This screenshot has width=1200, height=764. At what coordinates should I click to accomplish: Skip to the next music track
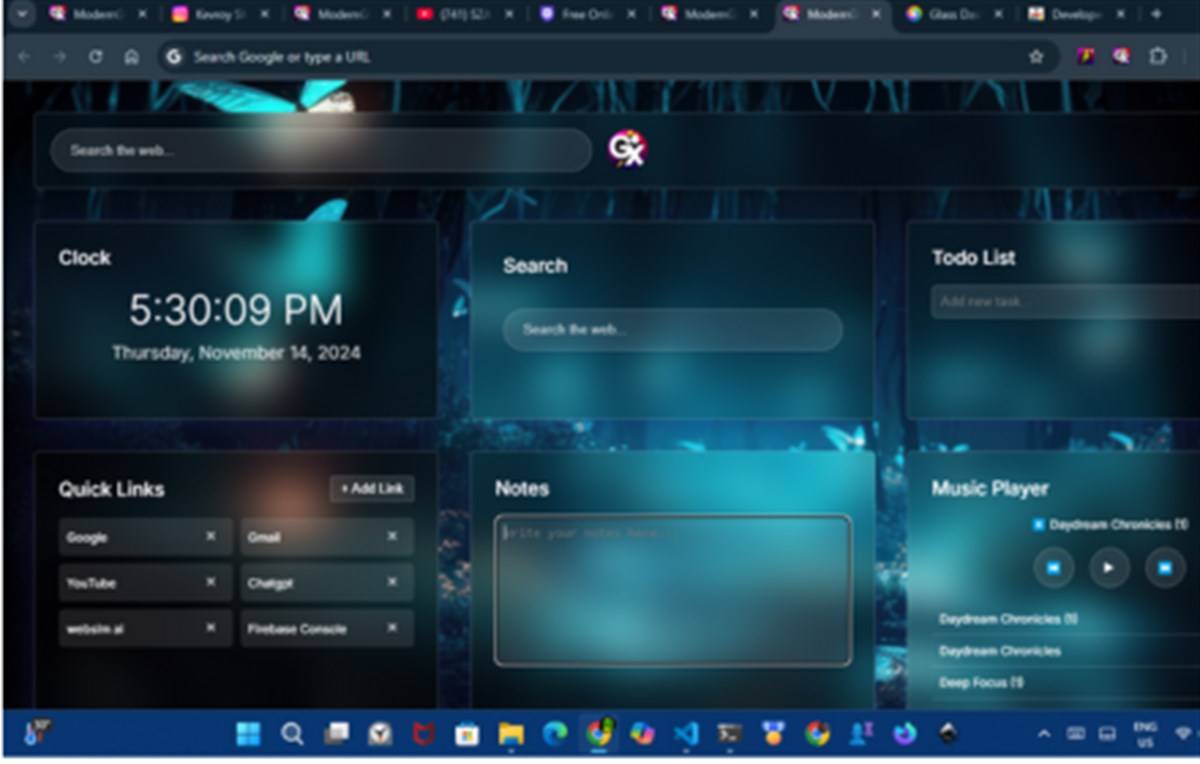(1165, 568)
